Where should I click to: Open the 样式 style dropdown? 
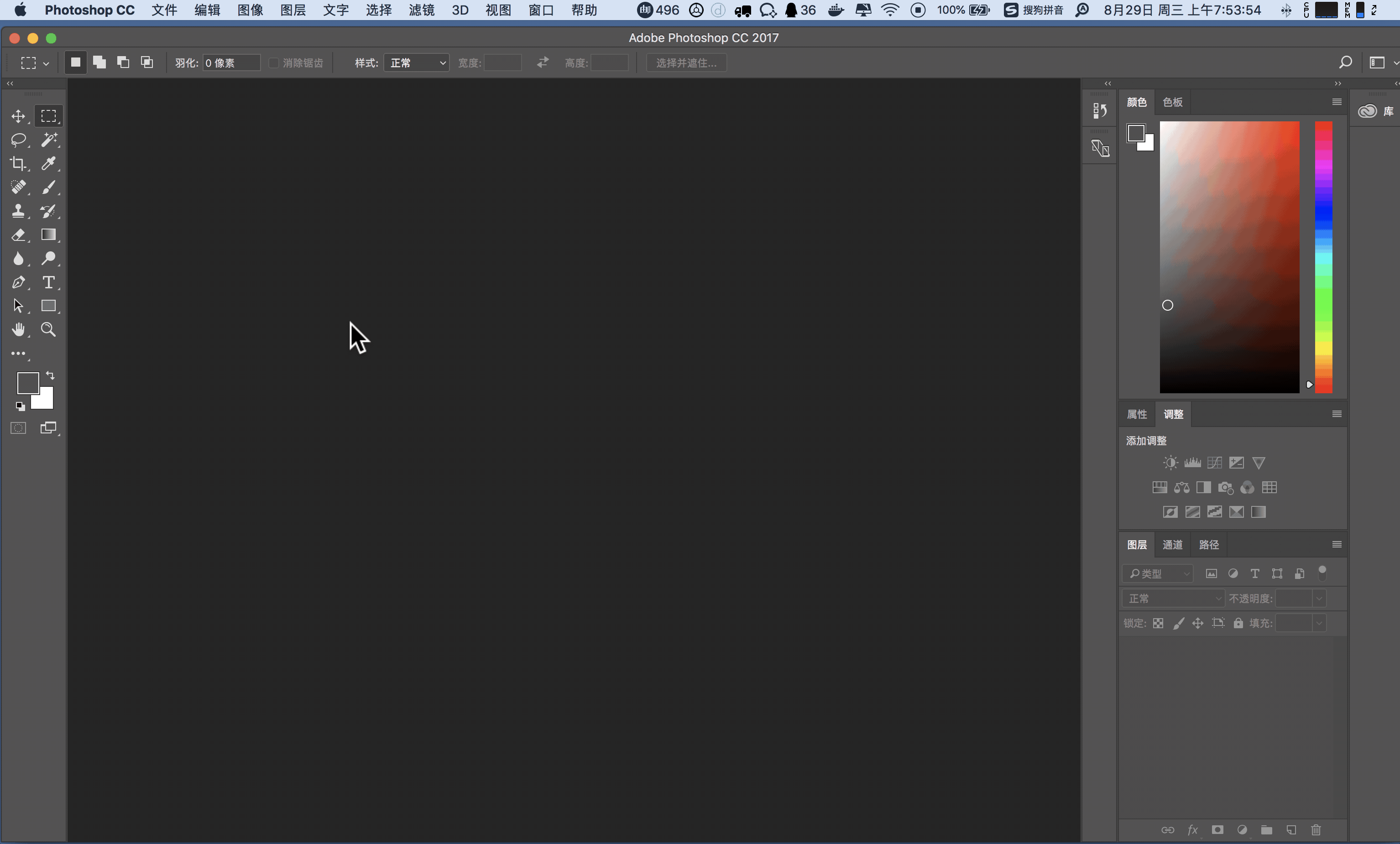point(417,63)
